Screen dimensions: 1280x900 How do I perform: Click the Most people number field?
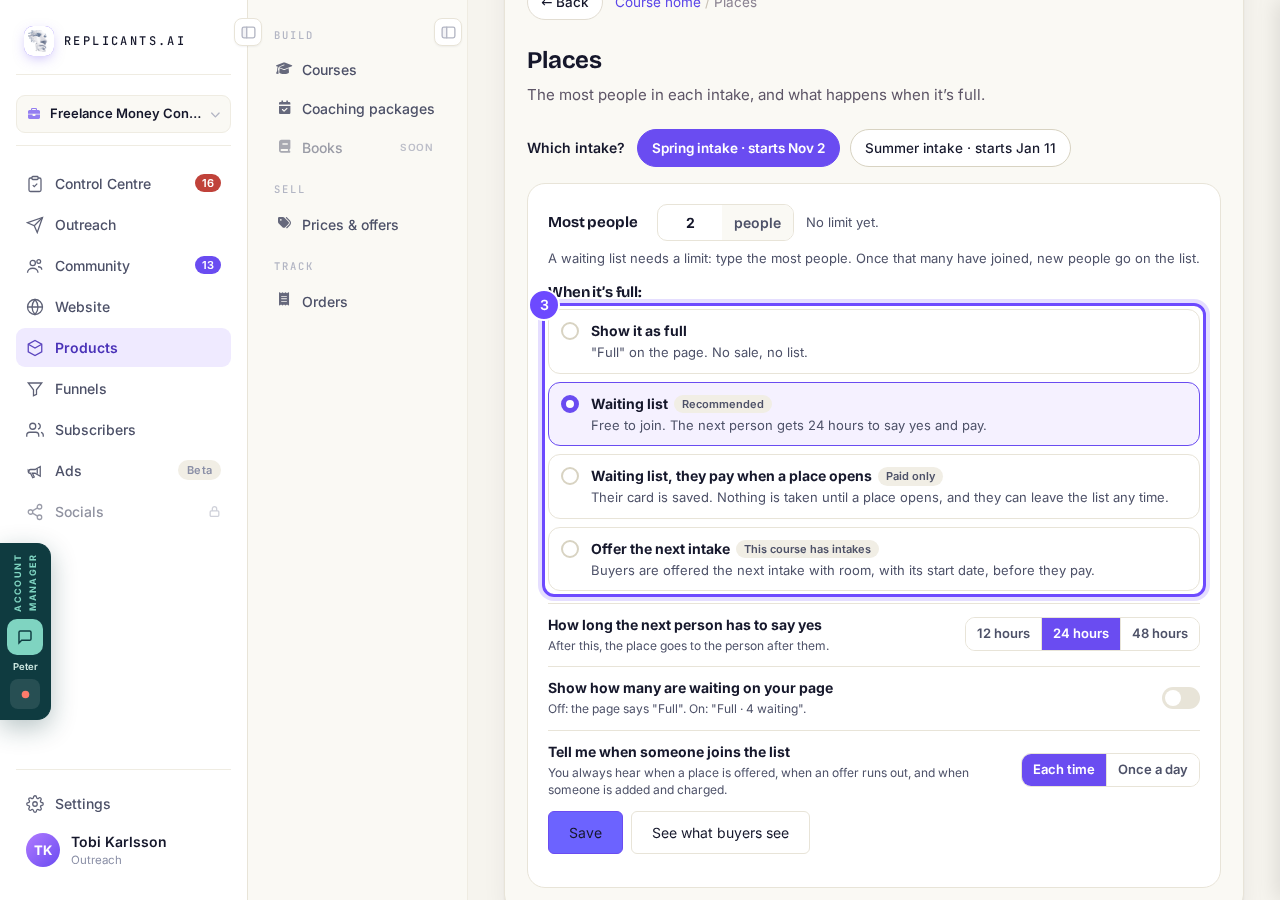tap(690, 223)
